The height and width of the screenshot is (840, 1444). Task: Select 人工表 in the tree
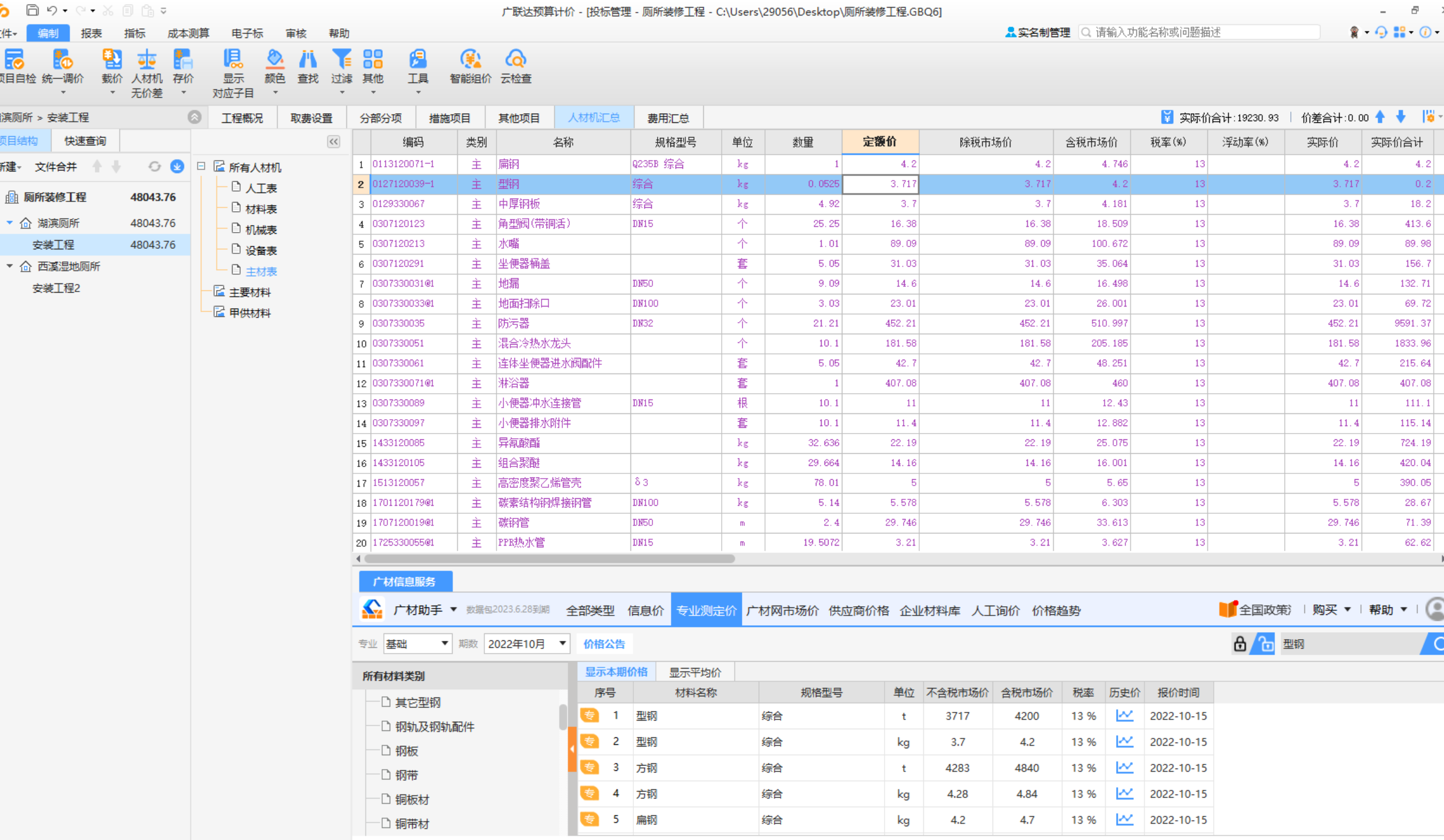click(261, 188)
